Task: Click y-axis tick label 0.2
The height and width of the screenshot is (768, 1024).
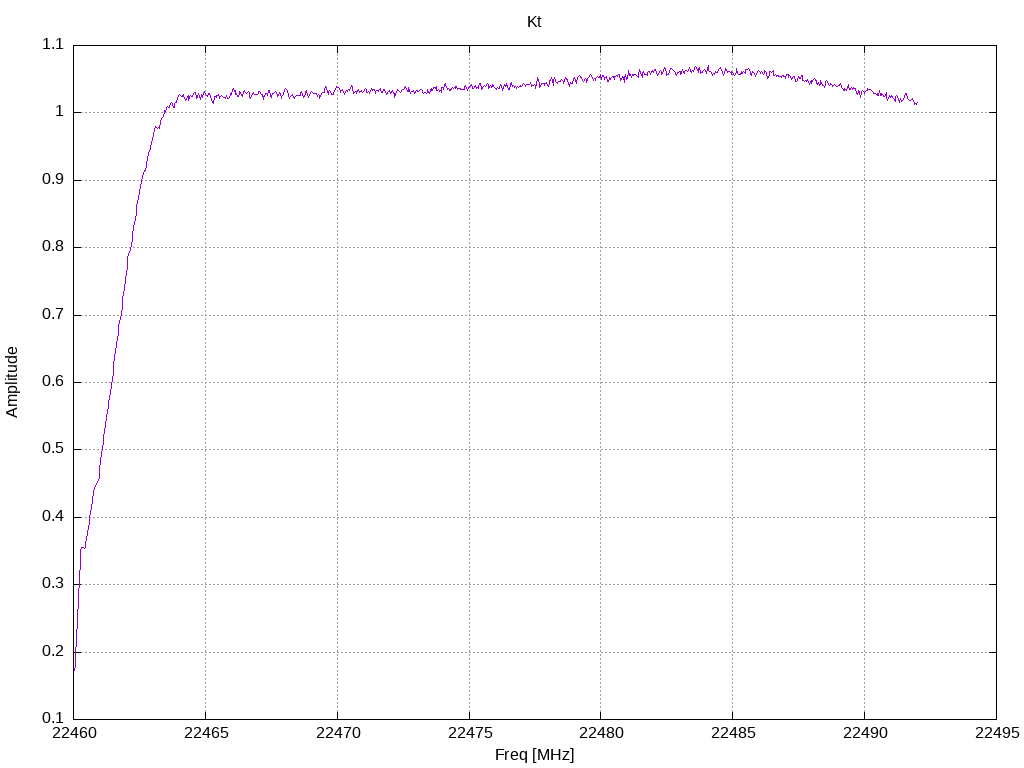Action: (53, 652)
